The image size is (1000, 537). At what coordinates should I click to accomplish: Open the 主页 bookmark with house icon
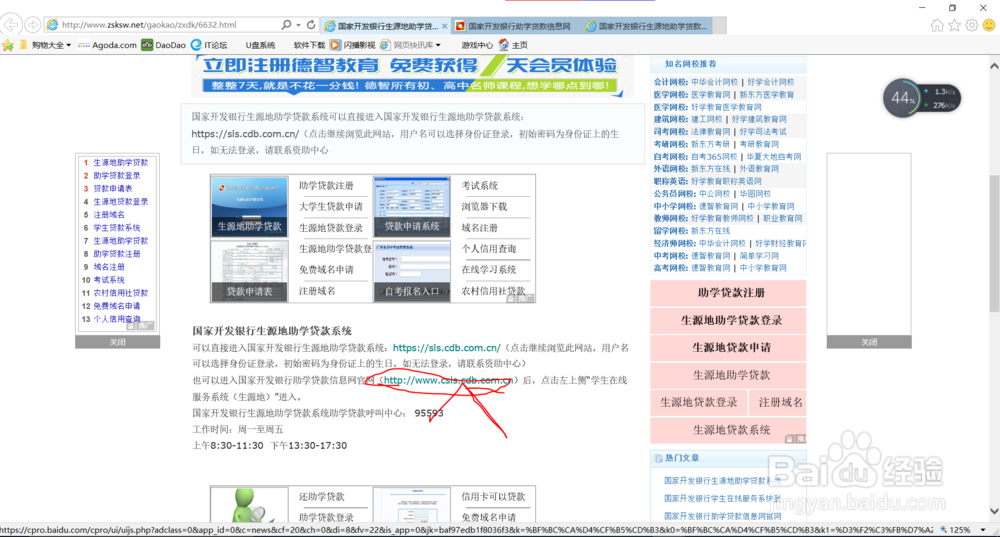point(513,45)
